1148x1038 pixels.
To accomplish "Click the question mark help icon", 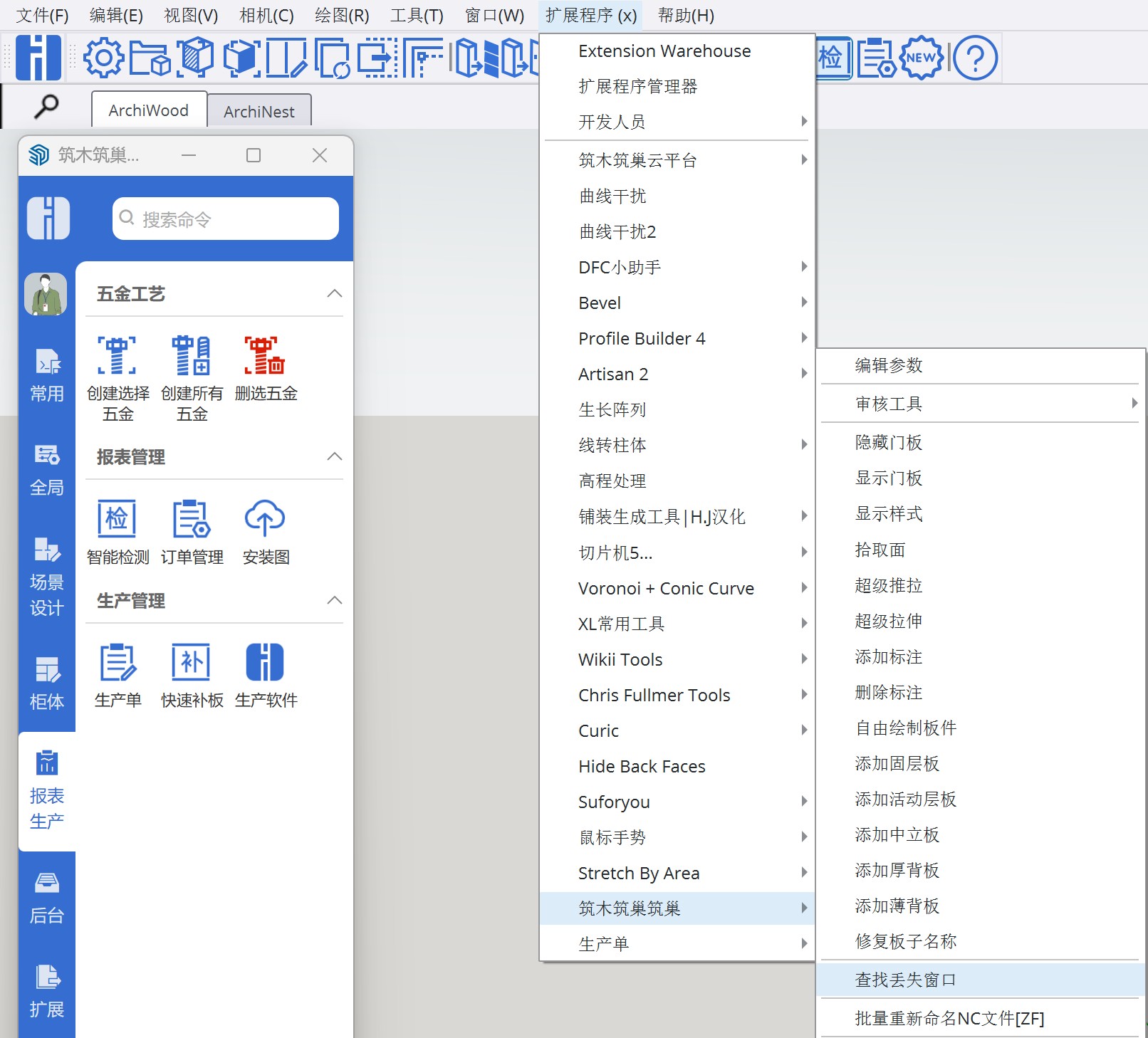I will [x=976, y=58].
